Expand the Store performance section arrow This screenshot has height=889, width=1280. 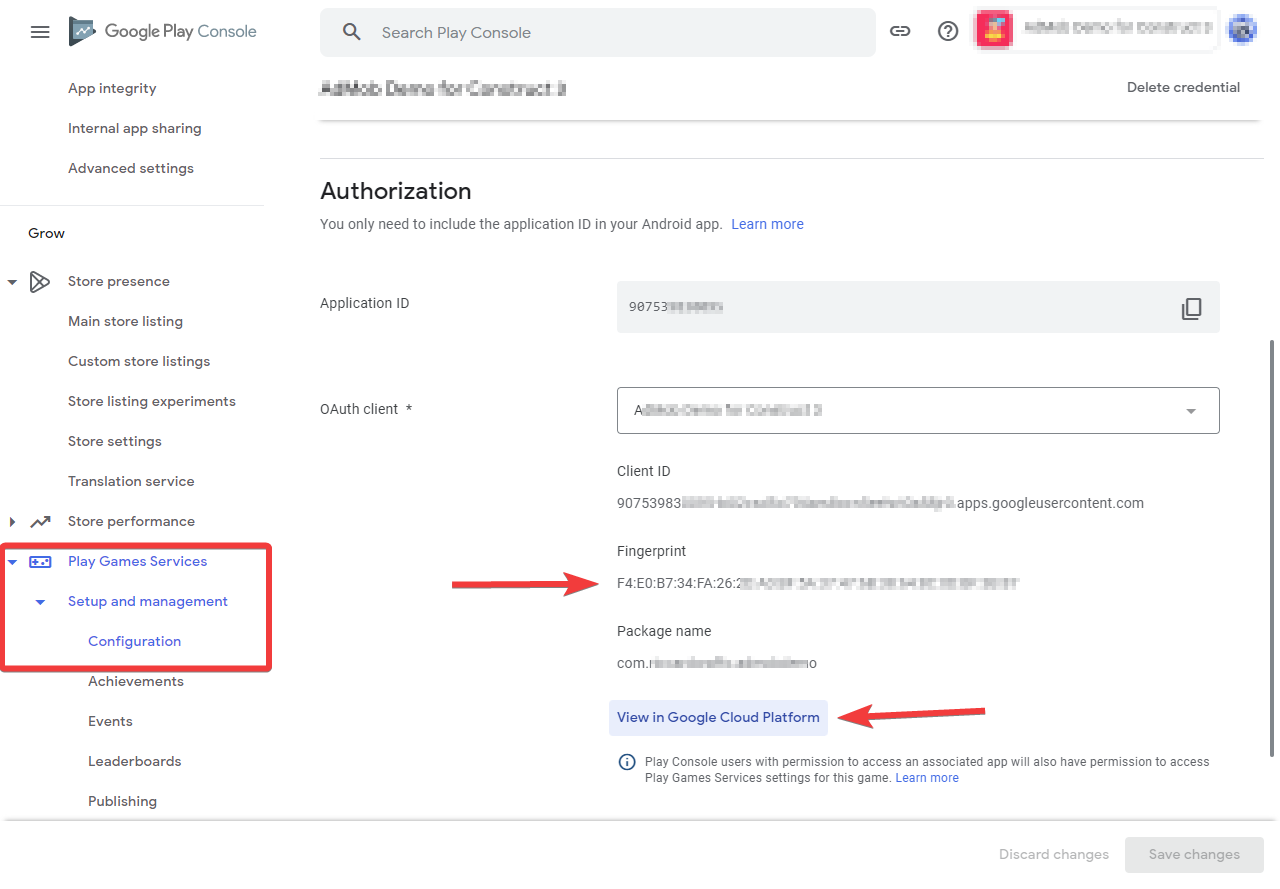click(12, 522)
